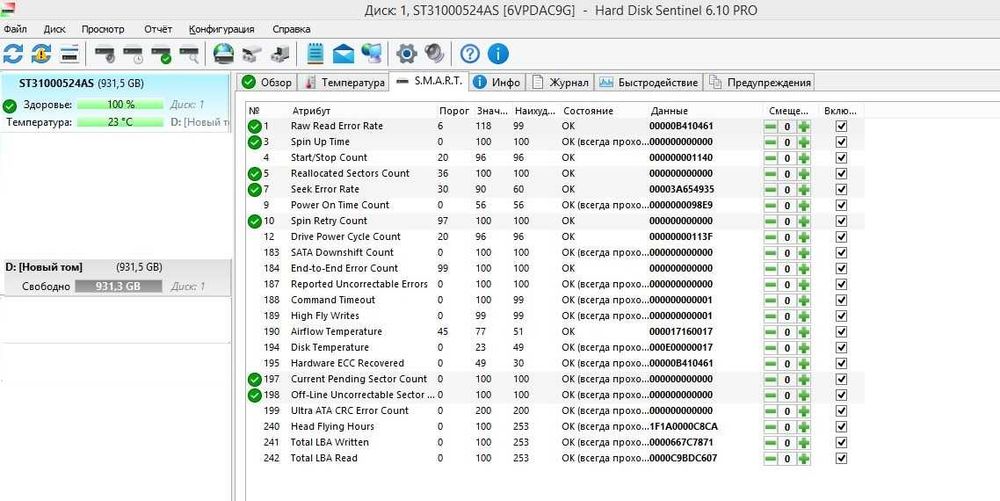Click the green check icon of Spin Retry Count
Screen dimensions: 1000x501
(254, 221)
